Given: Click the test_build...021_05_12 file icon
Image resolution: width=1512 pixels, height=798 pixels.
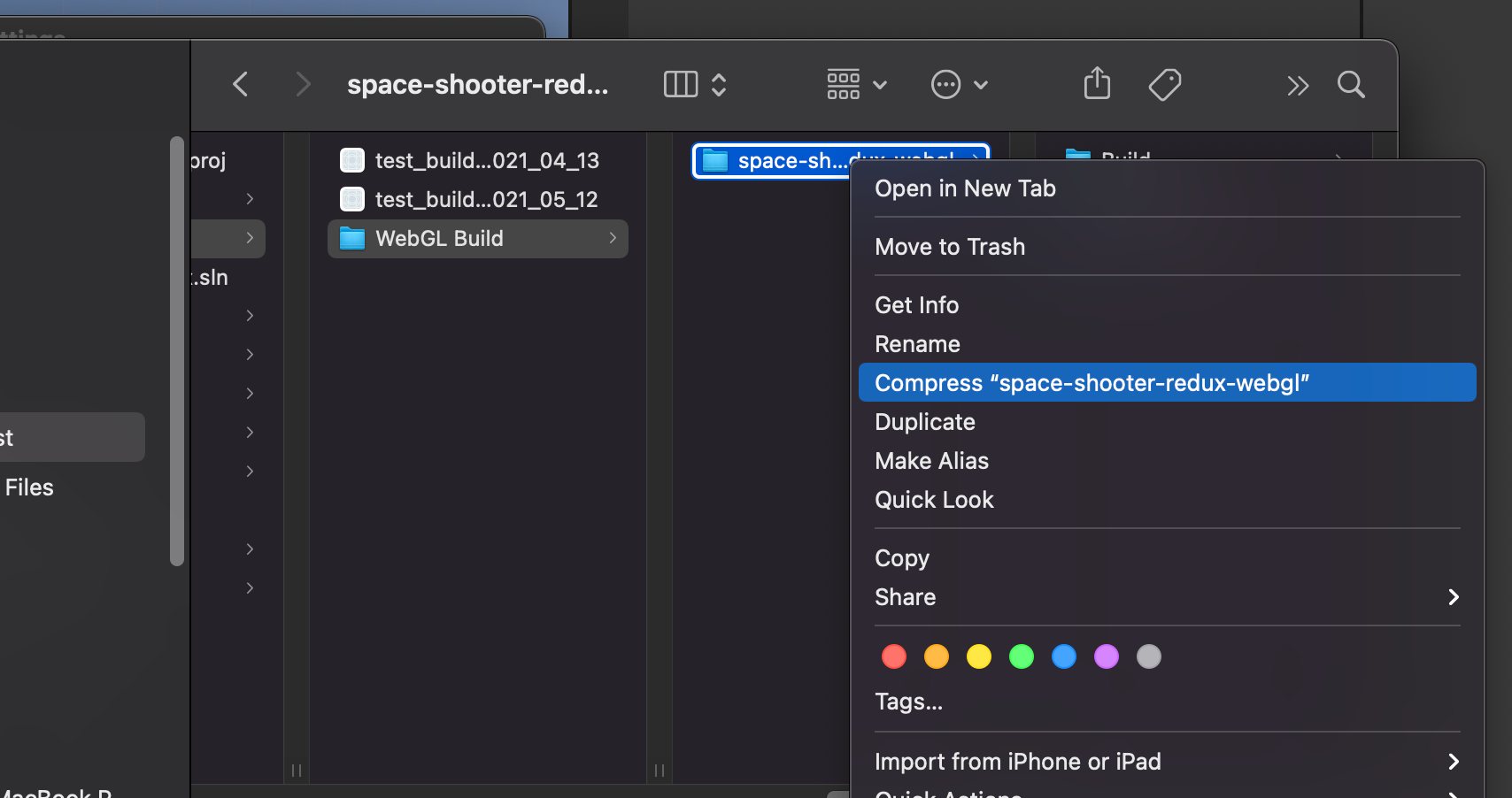Looking at the screenshot, I should coord(352,199).
